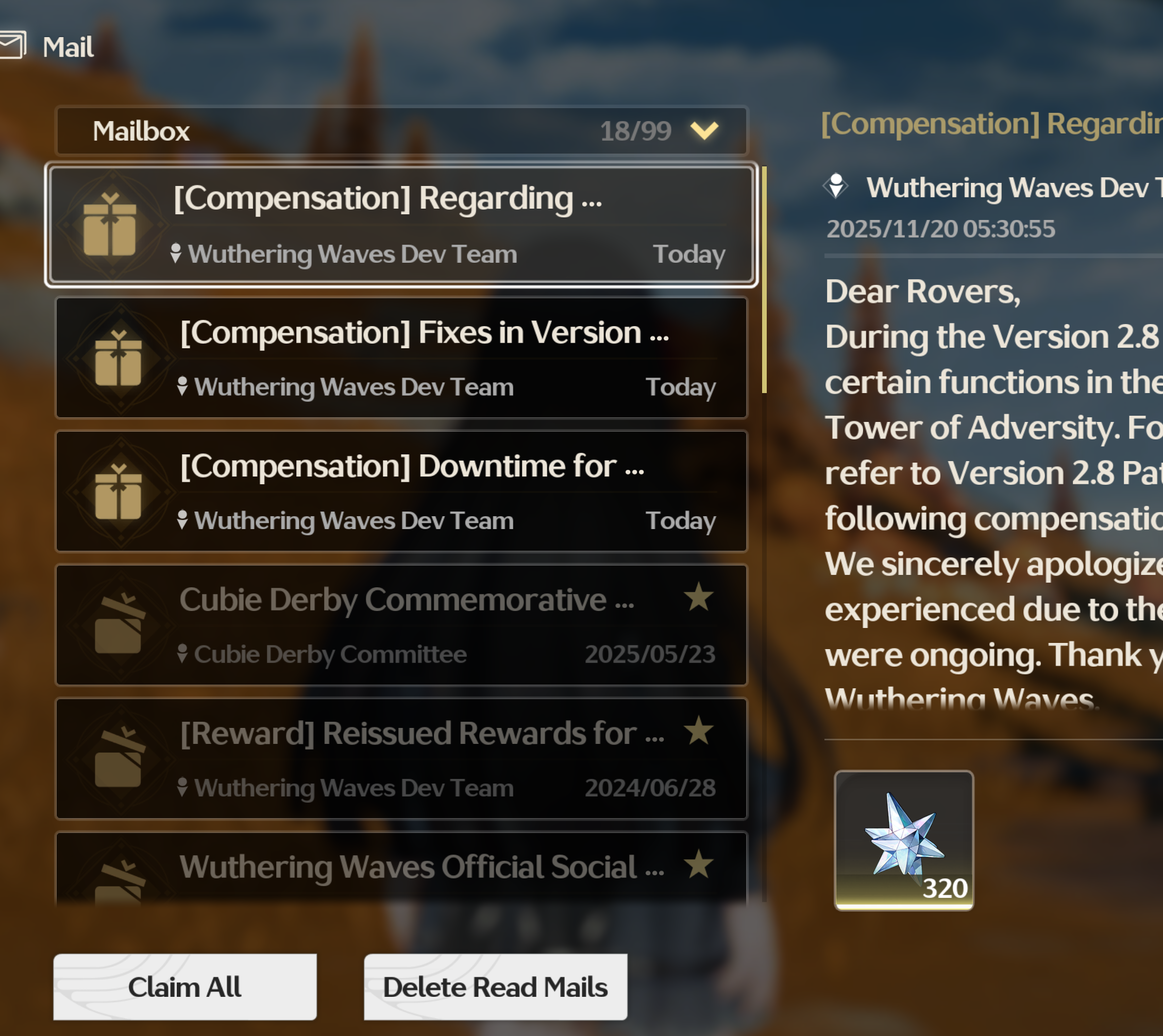Click gift icon of Downtime mail
The height and width of the screenshot is (1036, 1163).
(x=118, y=491)
